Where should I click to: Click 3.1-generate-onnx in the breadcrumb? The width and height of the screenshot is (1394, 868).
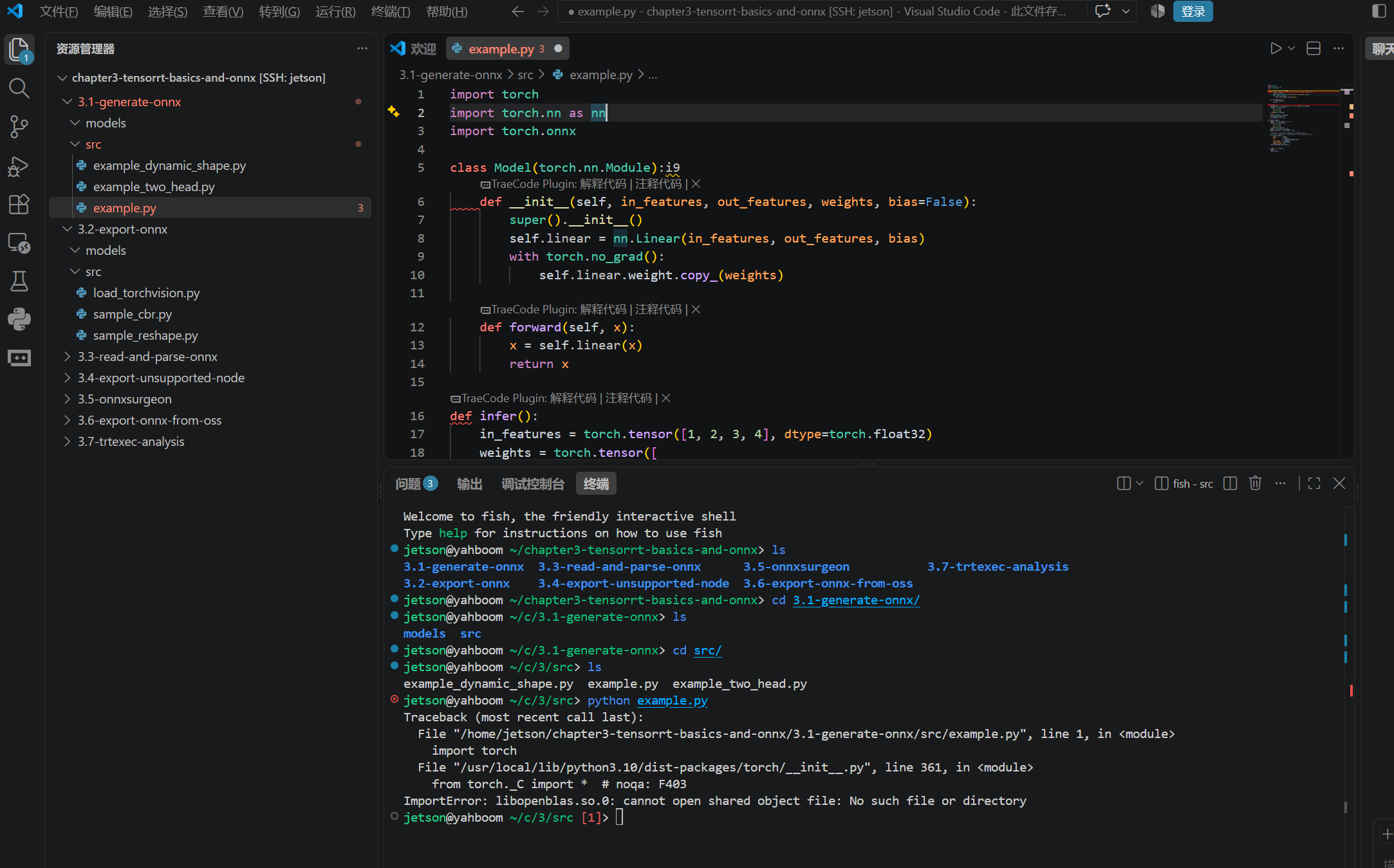click(x=451, y=75)
